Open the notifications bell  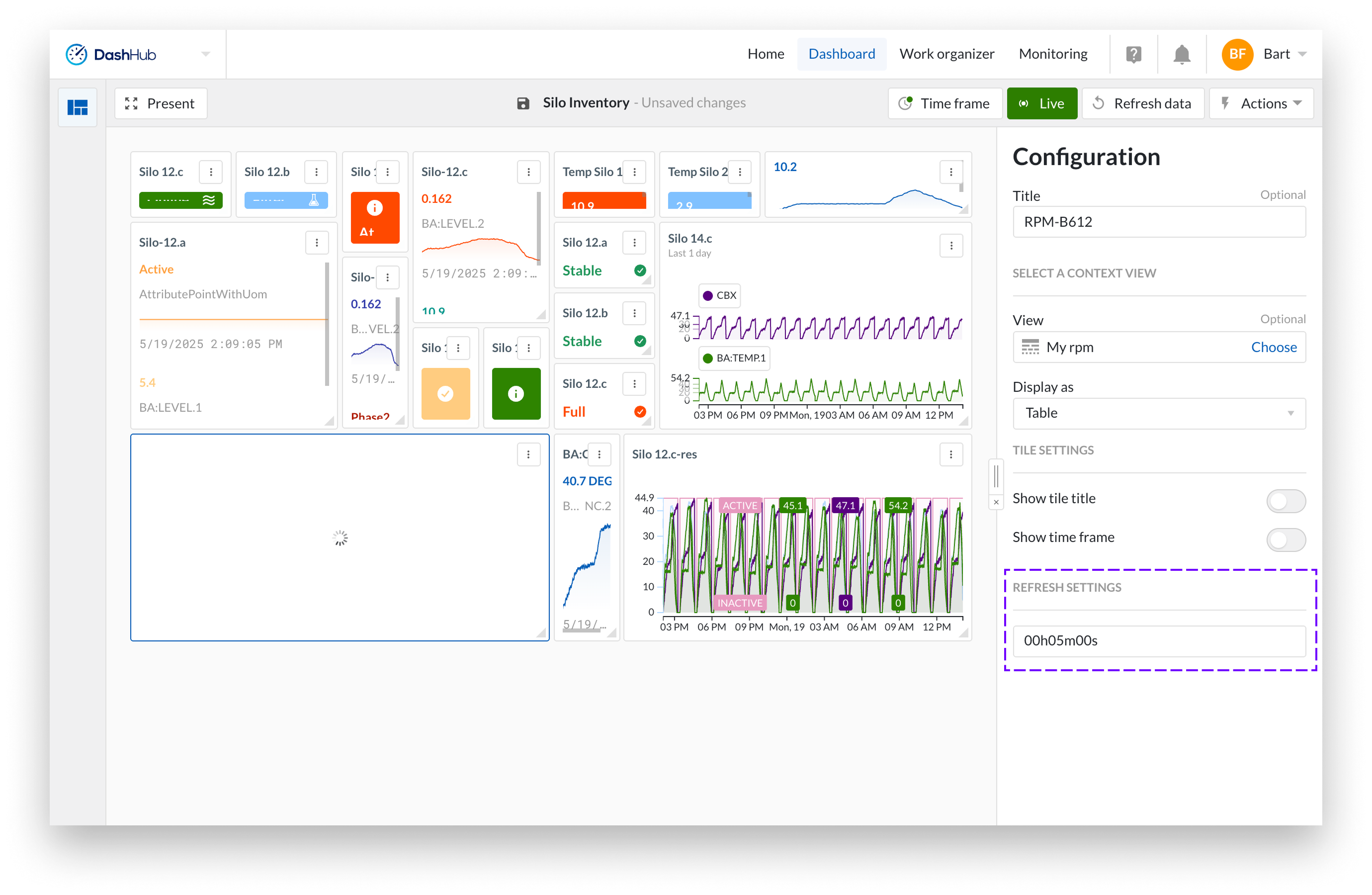[x=1181, y=54]
